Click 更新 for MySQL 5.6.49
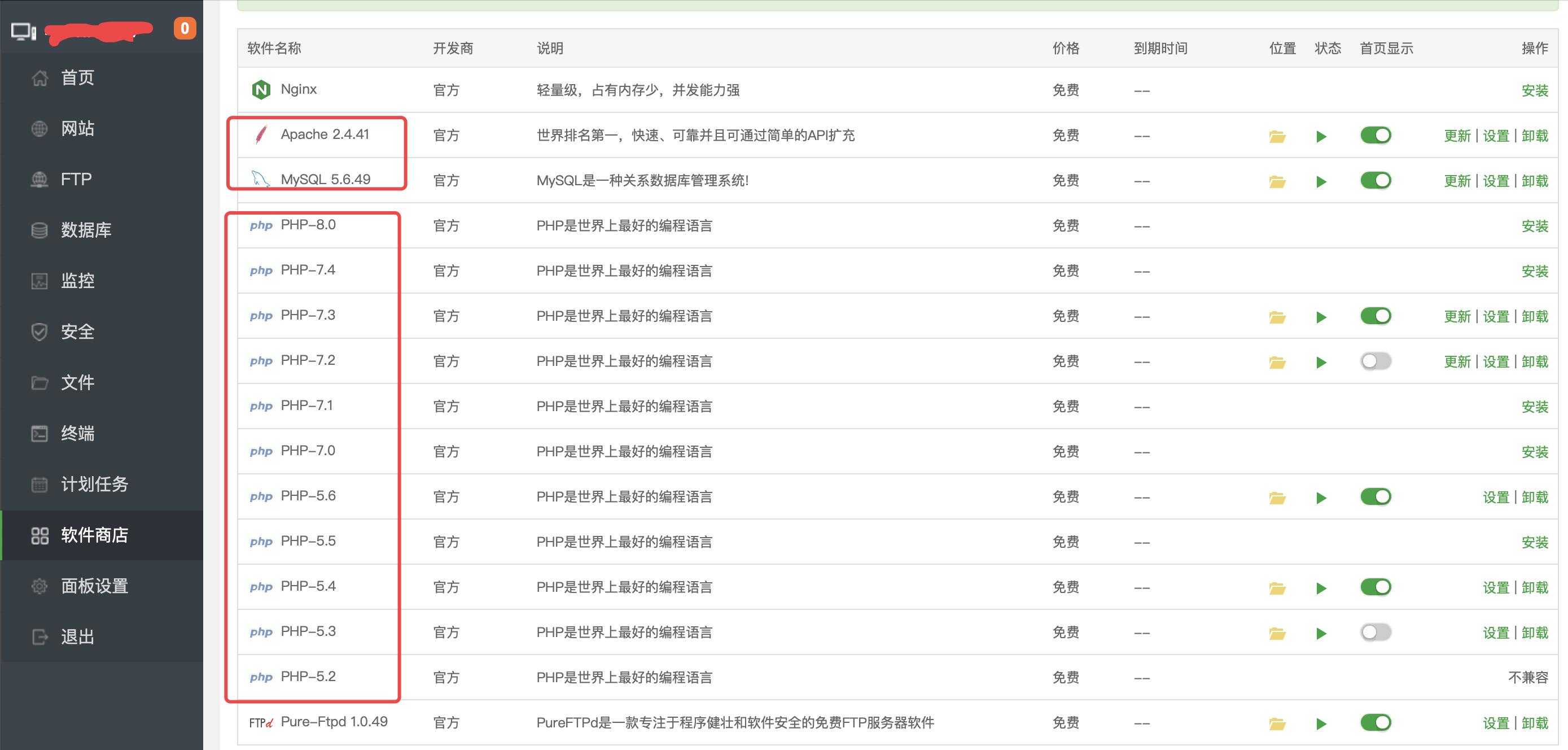This screenshot has height=750, width=1568. click(x=1457, y=180)
